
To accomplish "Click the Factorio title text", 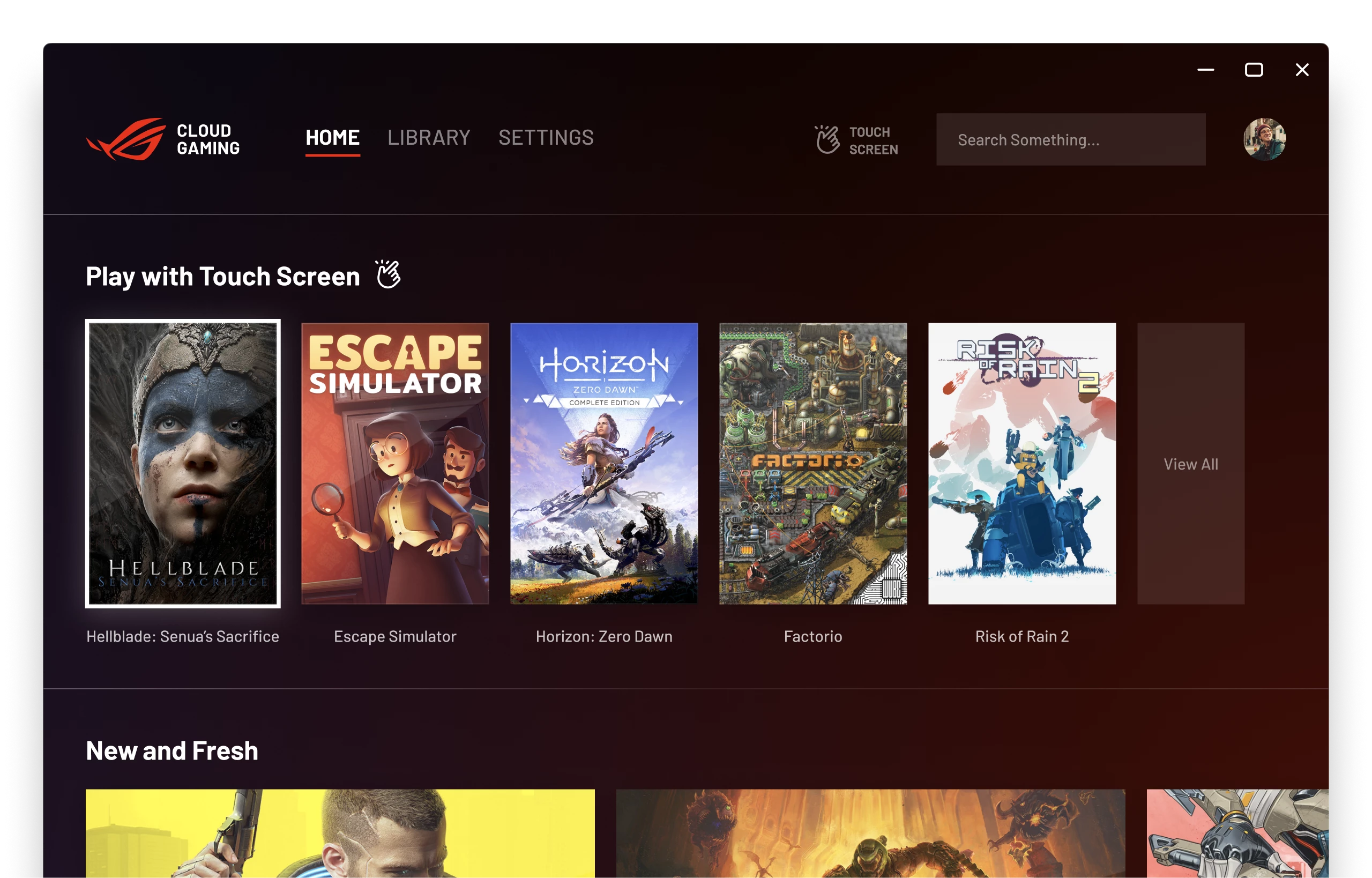I will (x=812, y=636).
